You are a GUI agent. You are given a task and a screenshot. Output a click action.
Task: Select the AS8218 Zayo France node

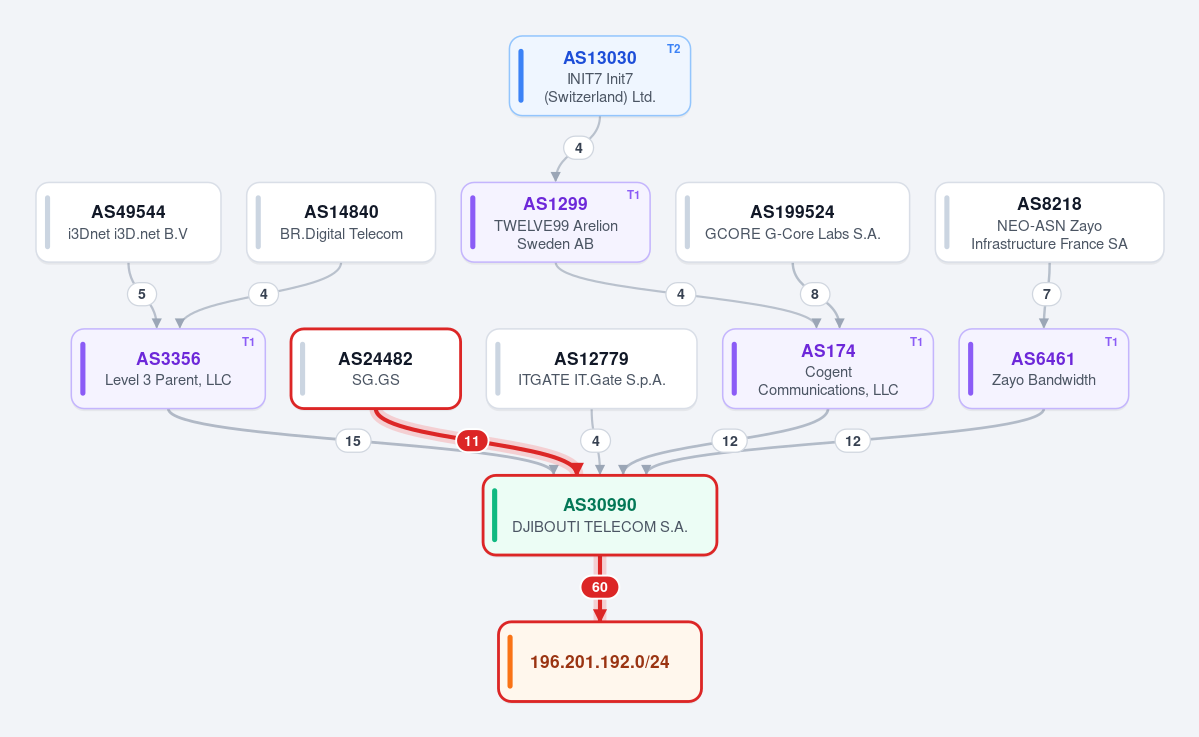pyautogui.click(x=1049, y=222)
